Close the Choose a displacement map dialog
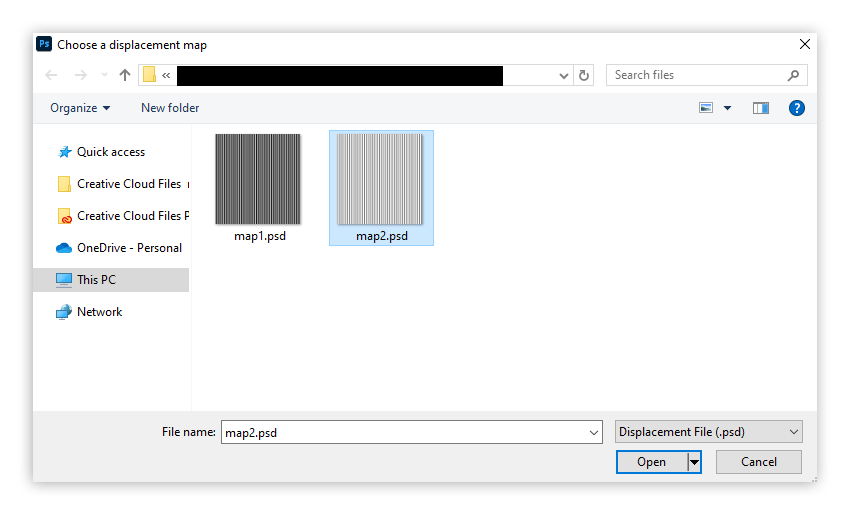The image size is (850, 516). [805, 44]
